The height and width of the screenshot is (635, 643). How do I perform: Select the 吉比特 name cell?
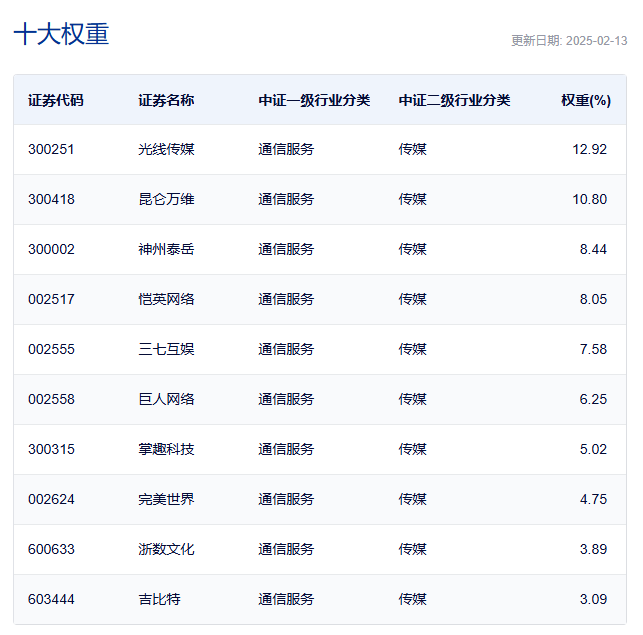(x=159, y=600)
